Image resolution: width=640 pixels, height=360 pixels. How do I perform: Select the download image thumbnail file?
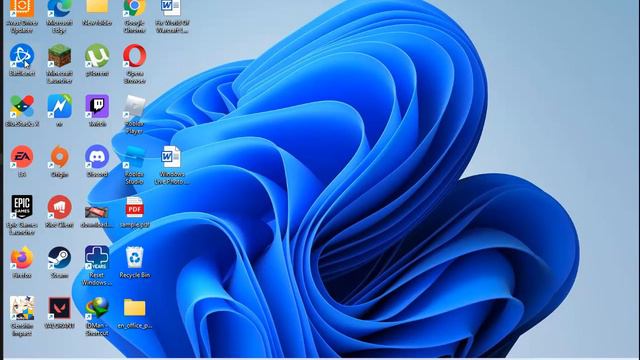click(x=97, y=212)
